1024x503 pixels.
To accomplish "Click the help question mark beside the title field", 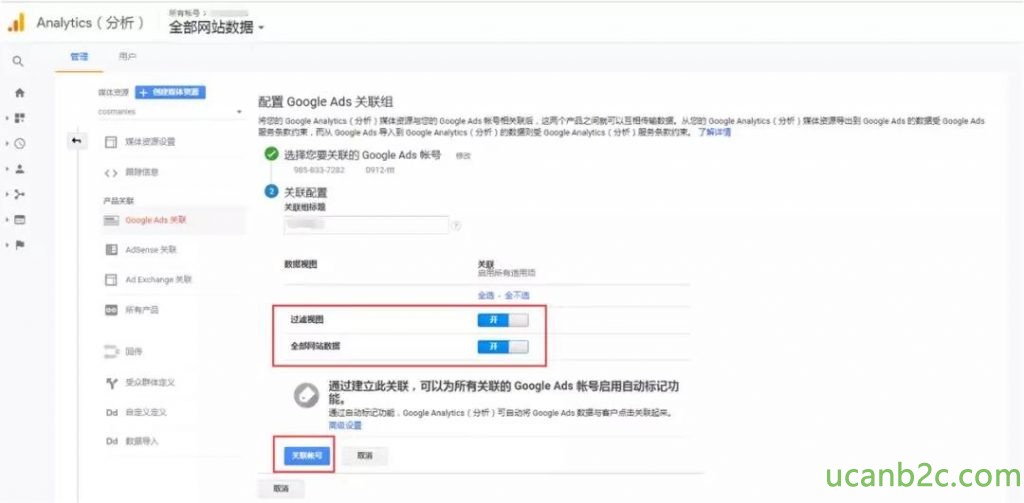I will [x=456, y=225].
